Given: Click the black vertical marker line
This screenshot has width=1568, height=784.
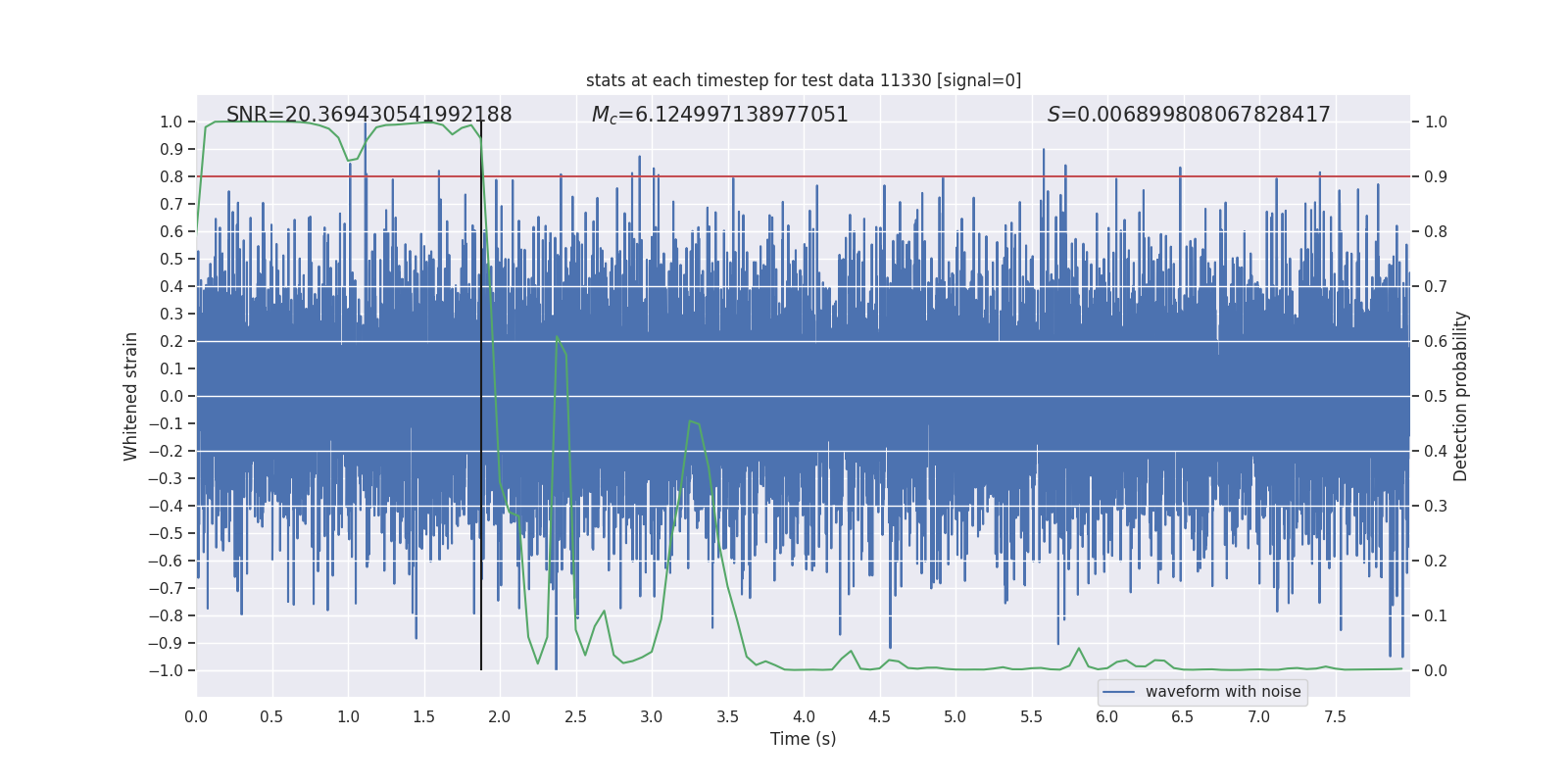Looking at the screenshot, I should pyautogui.click(x=481, y=396).
